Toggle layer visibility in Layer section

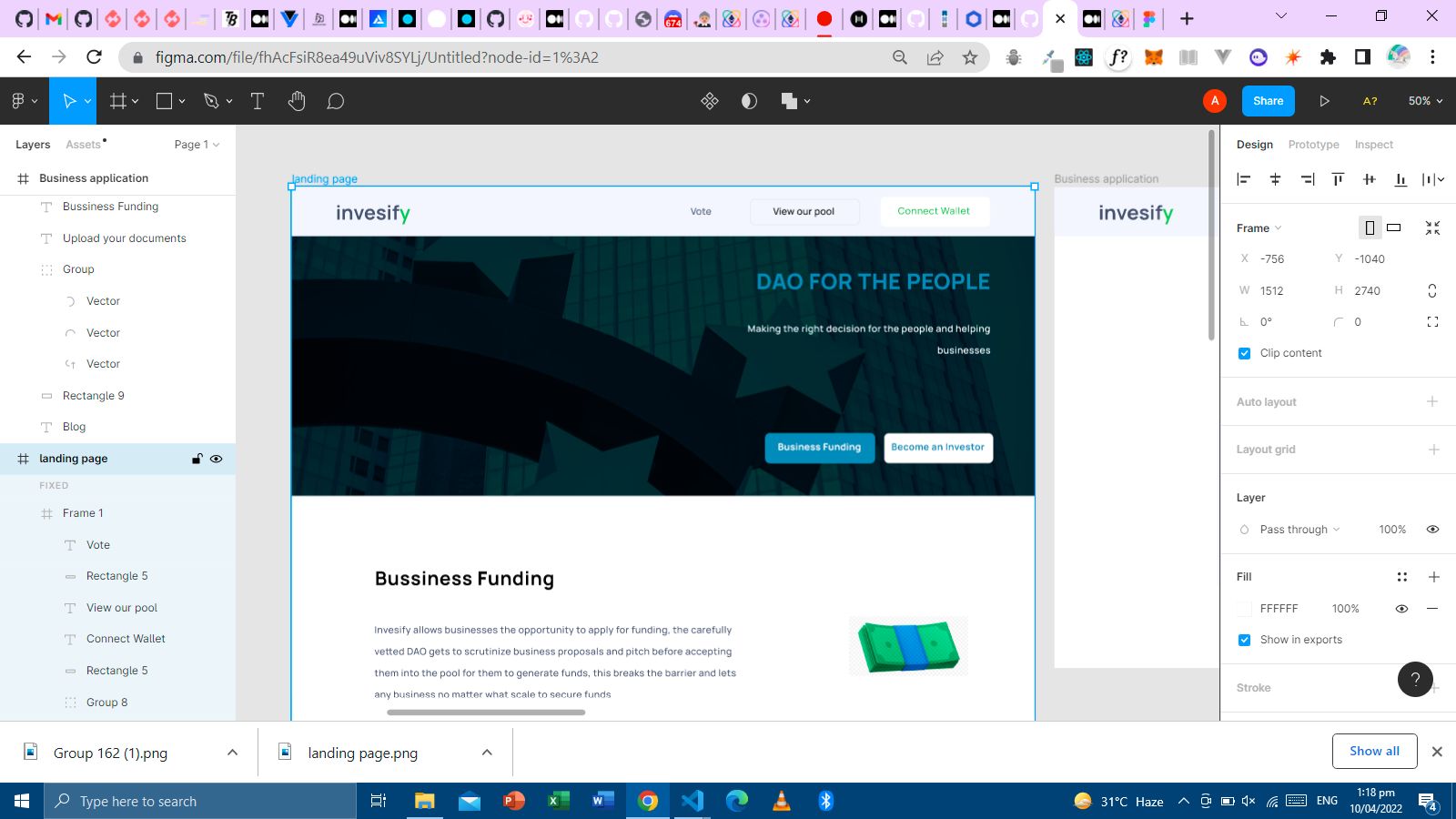coord(1432,530)
